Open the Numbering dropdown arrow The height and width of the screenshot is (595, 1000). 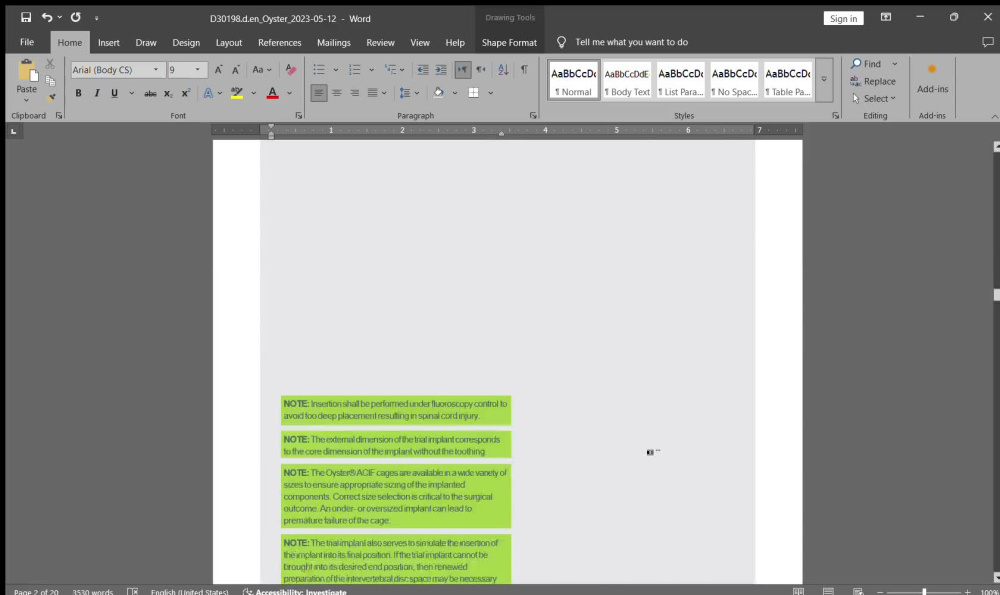[x=371, y=70]
